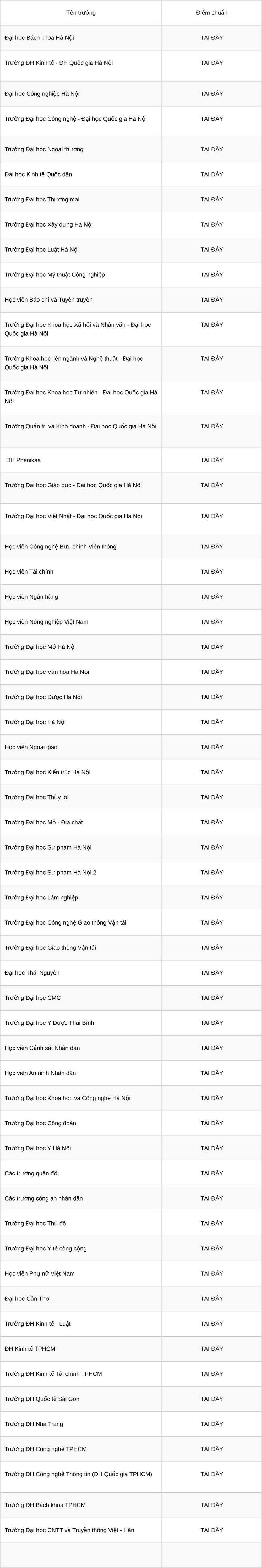Viewport: 262px width, 1568px height.
Task: Click TẠI ĐÂY for Trường Đại học Ngoại thương
Action: (211, 149)
